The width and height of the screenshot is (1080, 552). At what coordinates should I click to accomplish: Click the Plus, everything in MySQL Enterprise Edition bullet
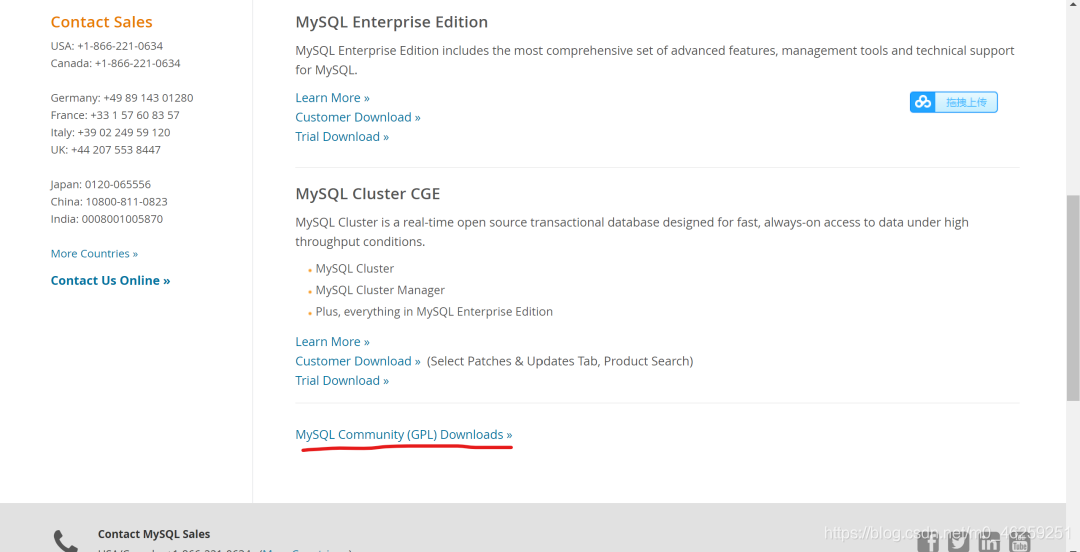pos(434,311)
